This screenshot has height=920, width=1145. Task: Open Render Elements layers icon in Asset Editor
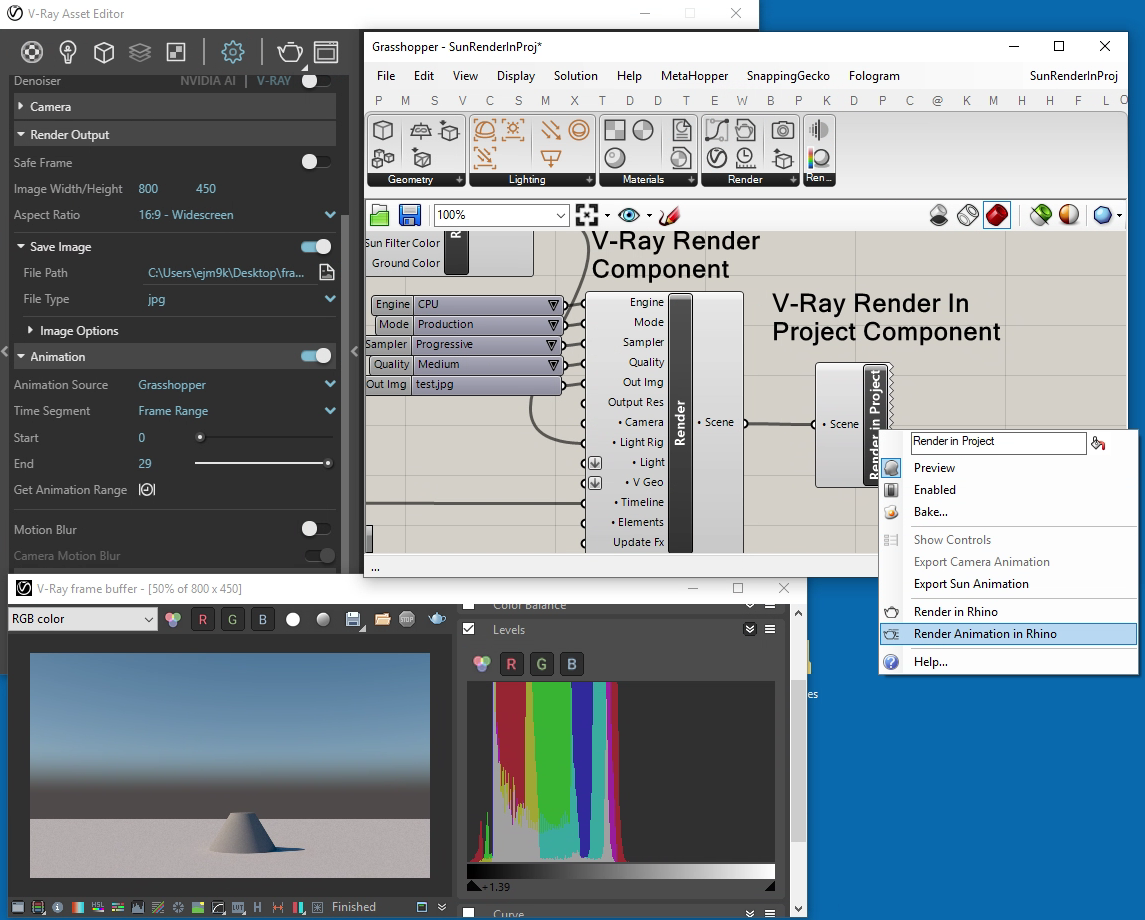pyautogui.click(x=139, y=52)
